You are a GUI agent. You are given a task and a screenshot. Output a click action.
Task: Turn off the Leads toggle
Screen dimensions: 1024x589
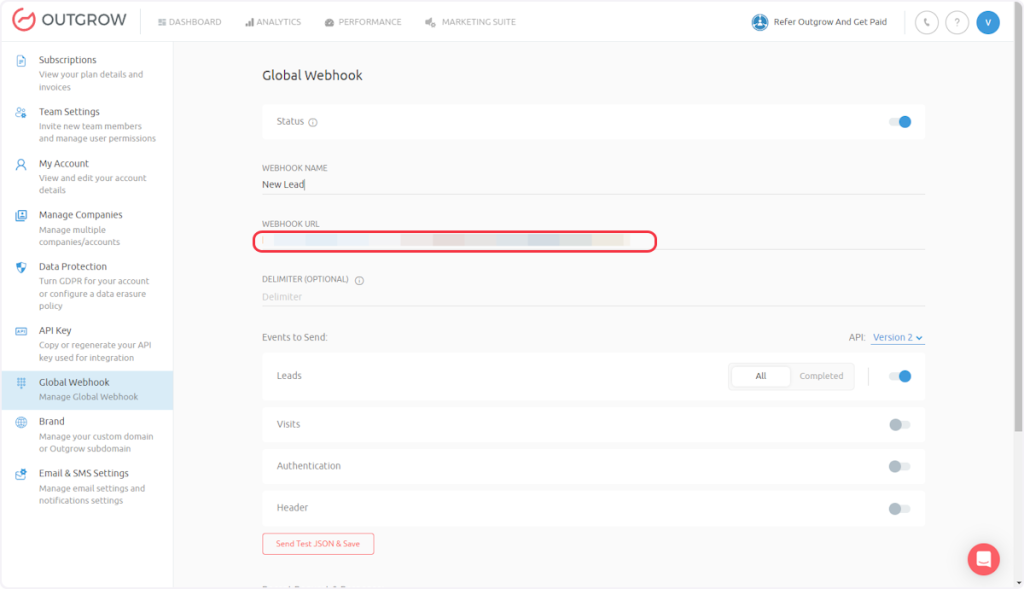coord(900,376)
